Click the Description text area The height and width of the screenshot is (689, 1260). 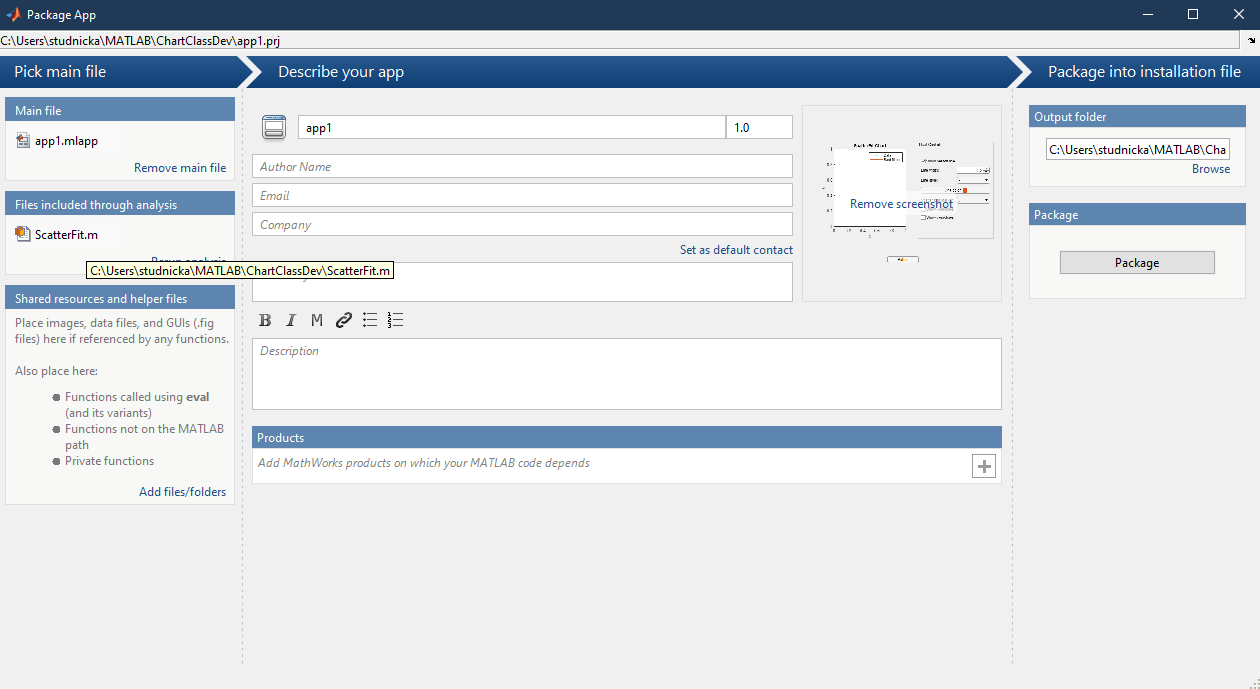coord(627,374)
